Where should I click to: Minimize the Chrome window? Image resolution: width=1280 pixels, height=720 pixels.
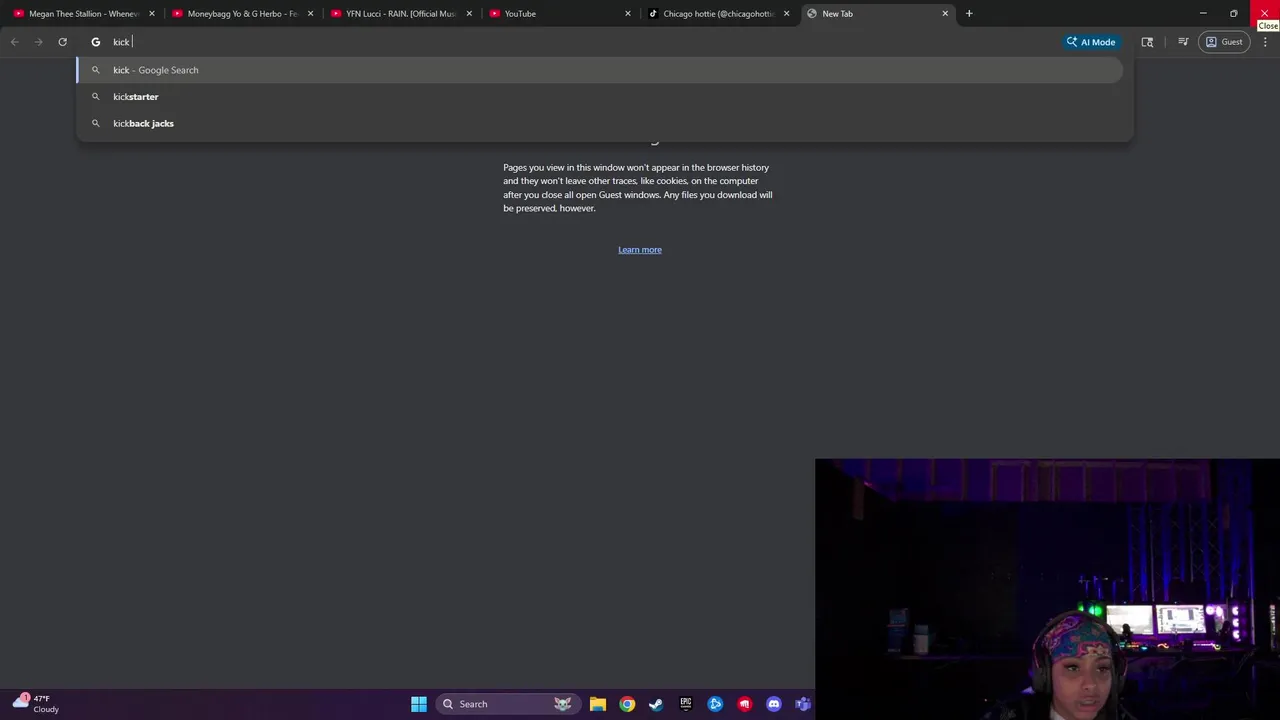coord(1203,14)
